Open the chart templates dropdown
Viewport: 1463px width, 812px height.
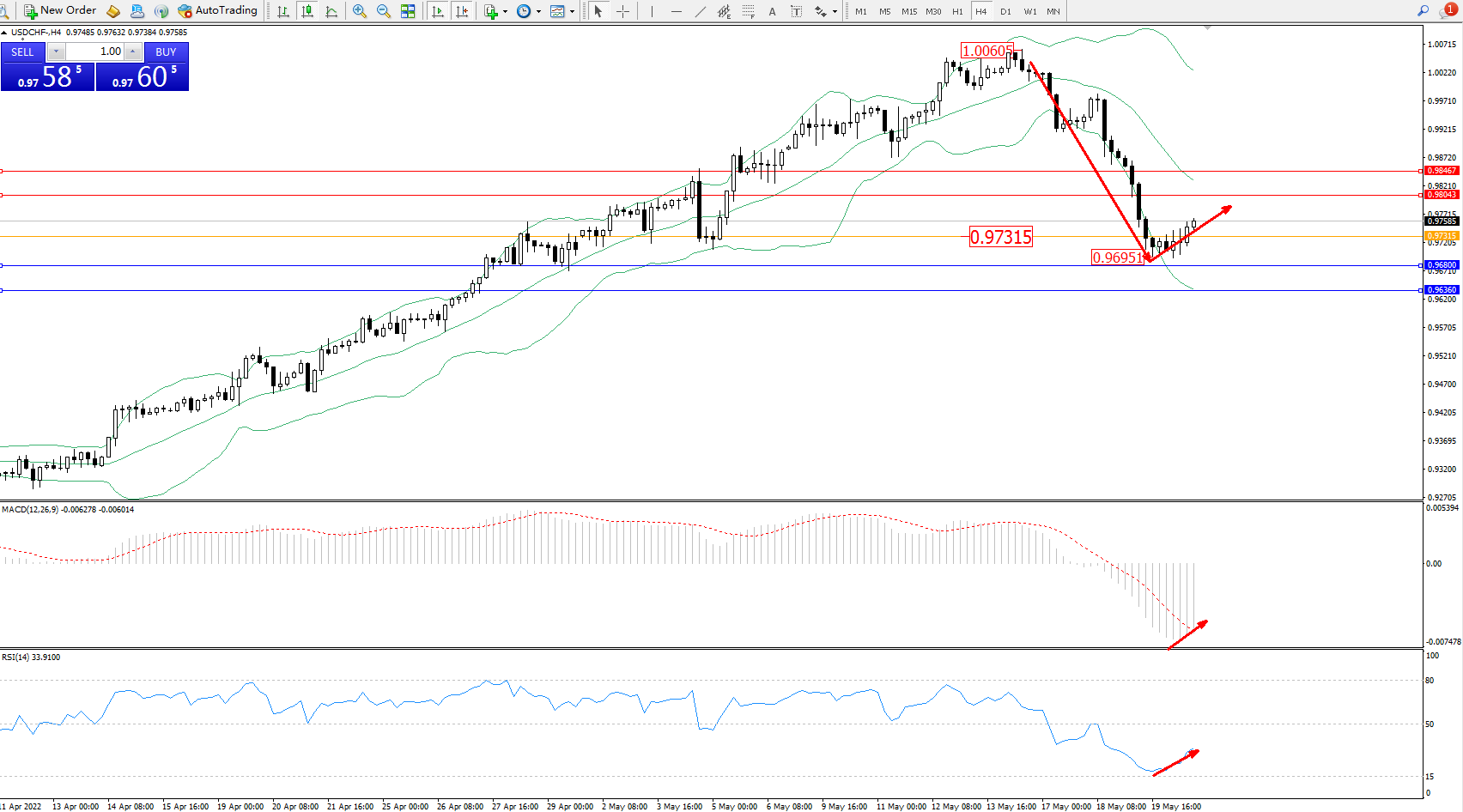point(572,11)
